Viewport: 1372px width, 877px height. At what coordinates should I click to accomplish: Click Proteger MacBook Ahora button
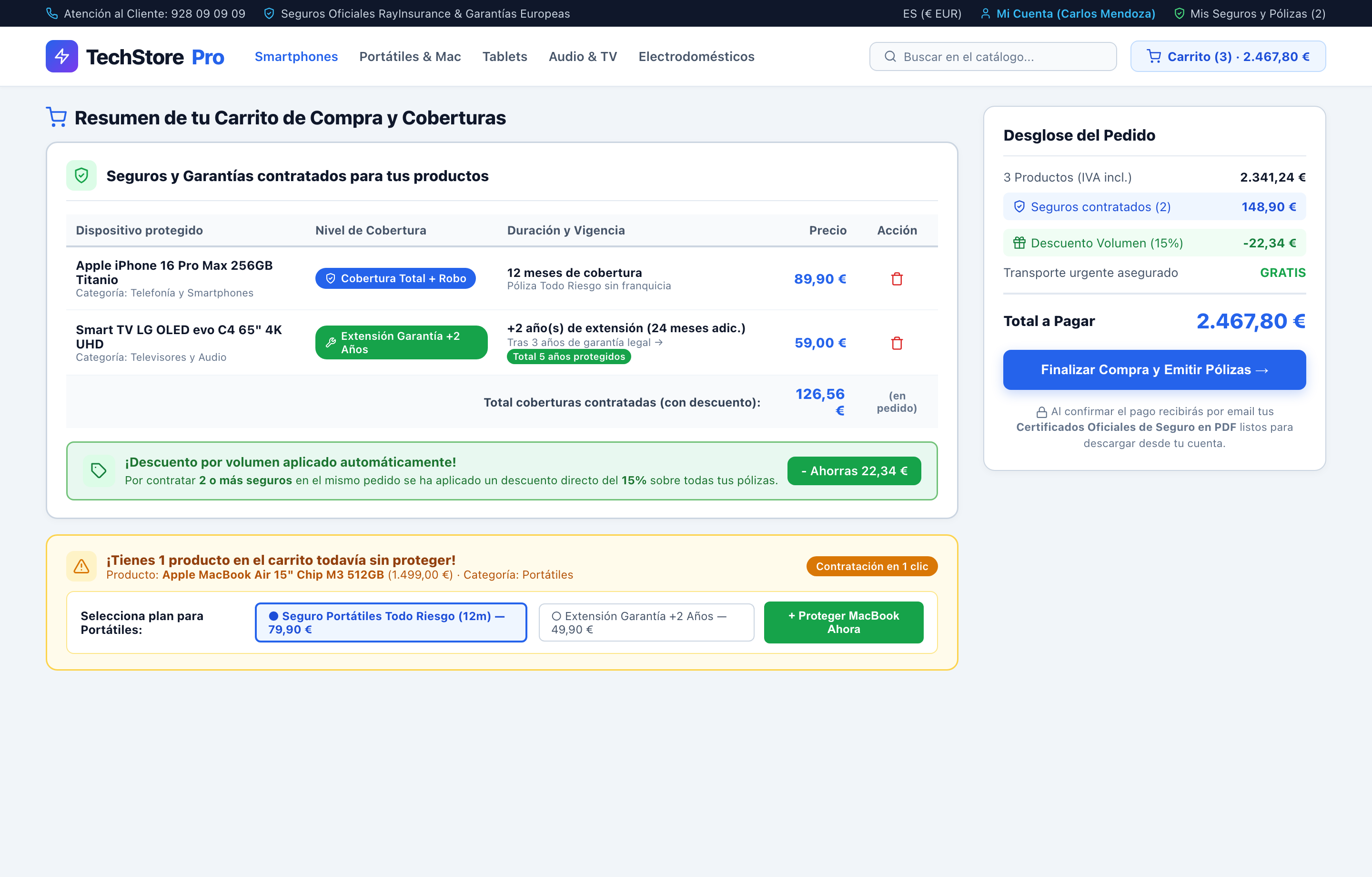[843, 622]
